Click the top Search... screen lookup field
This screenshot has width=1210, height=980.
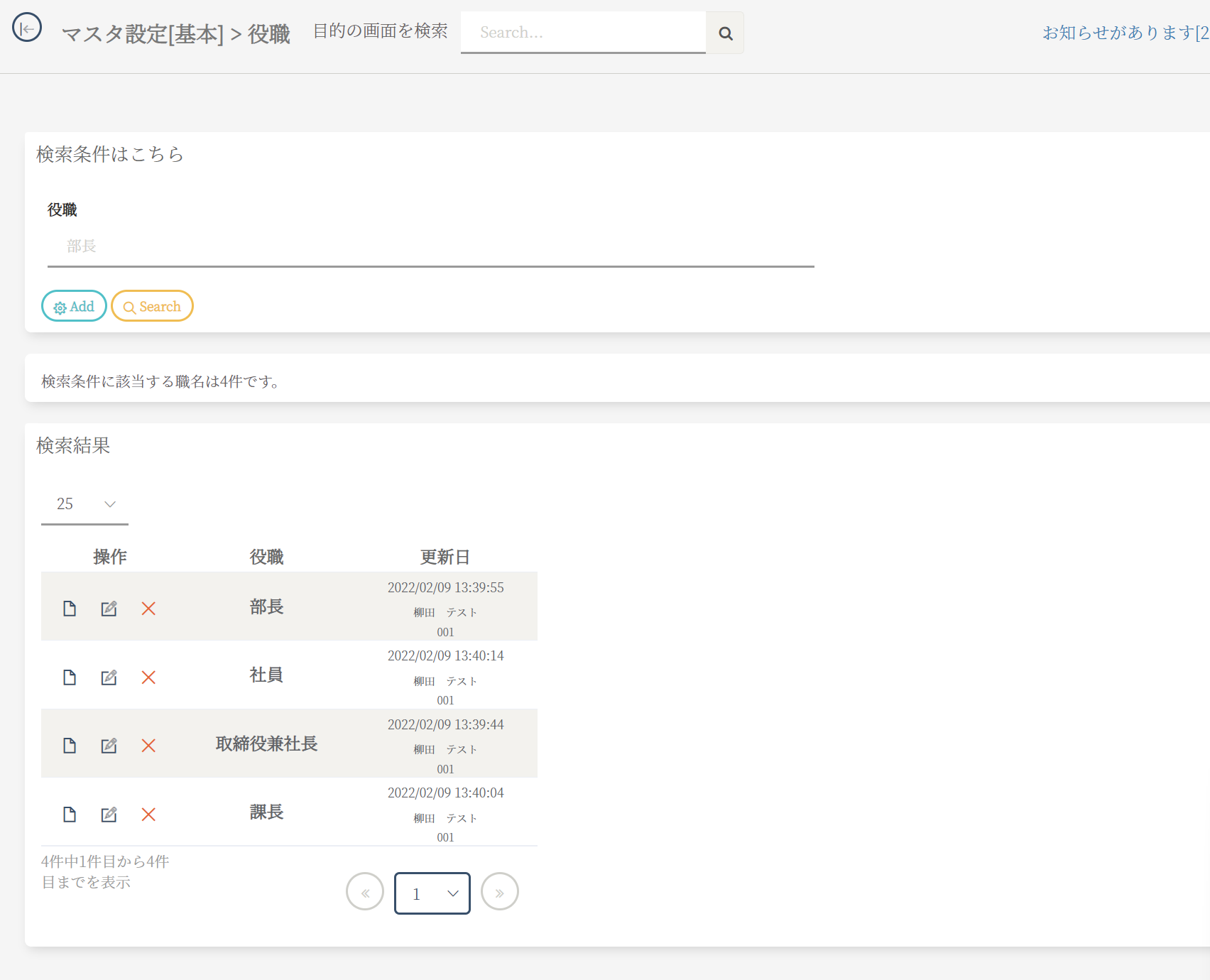[582, 33]
